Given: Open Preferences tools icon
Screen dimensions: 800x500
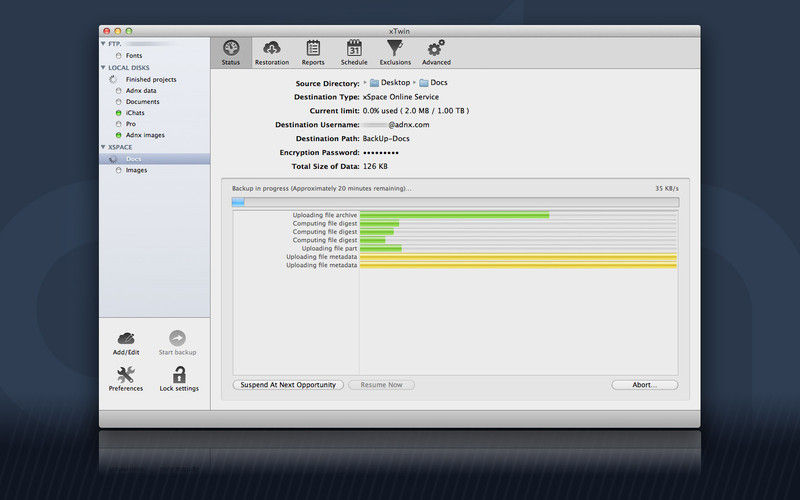Looking at the screenshot, I should (x=126, y=375).
